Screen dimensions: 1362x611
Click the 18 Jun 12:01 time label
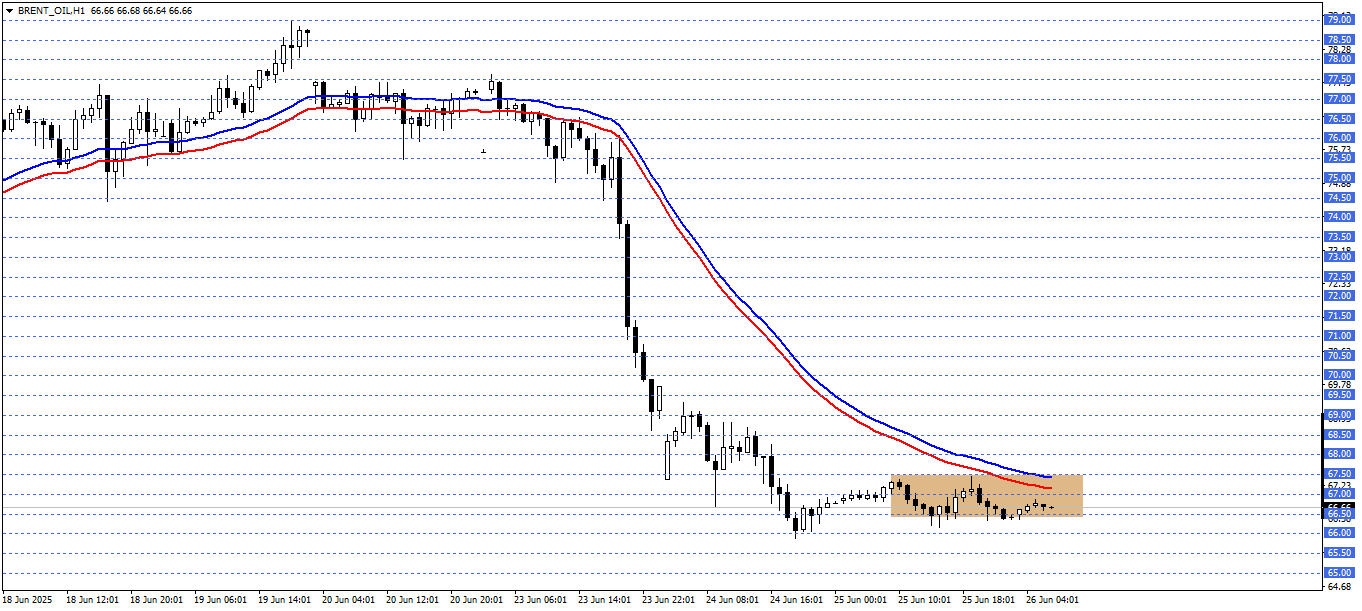click(x=91, y=600)
